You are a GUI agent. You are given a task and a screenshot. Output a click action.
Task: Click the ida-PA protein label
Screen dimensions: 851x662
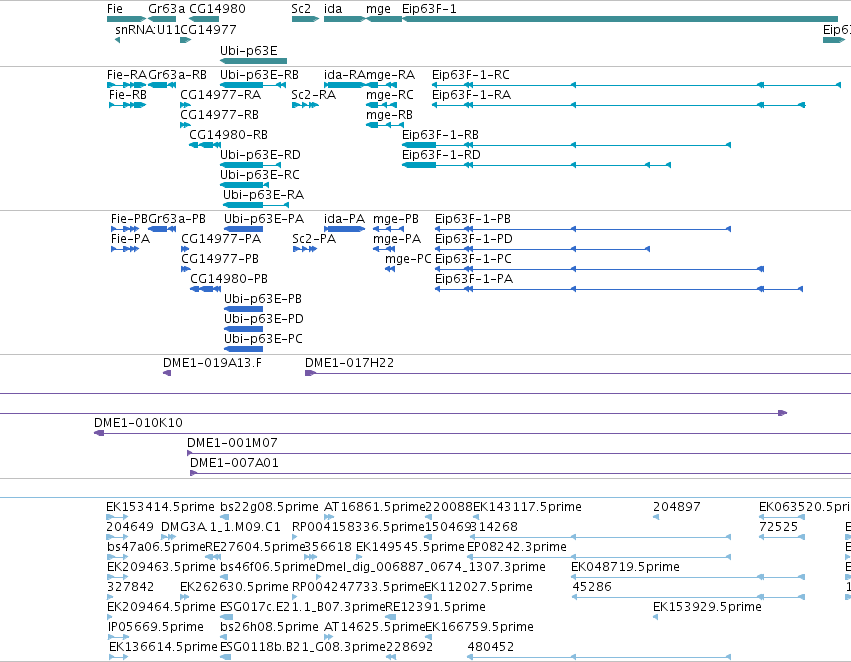point(345,219)
